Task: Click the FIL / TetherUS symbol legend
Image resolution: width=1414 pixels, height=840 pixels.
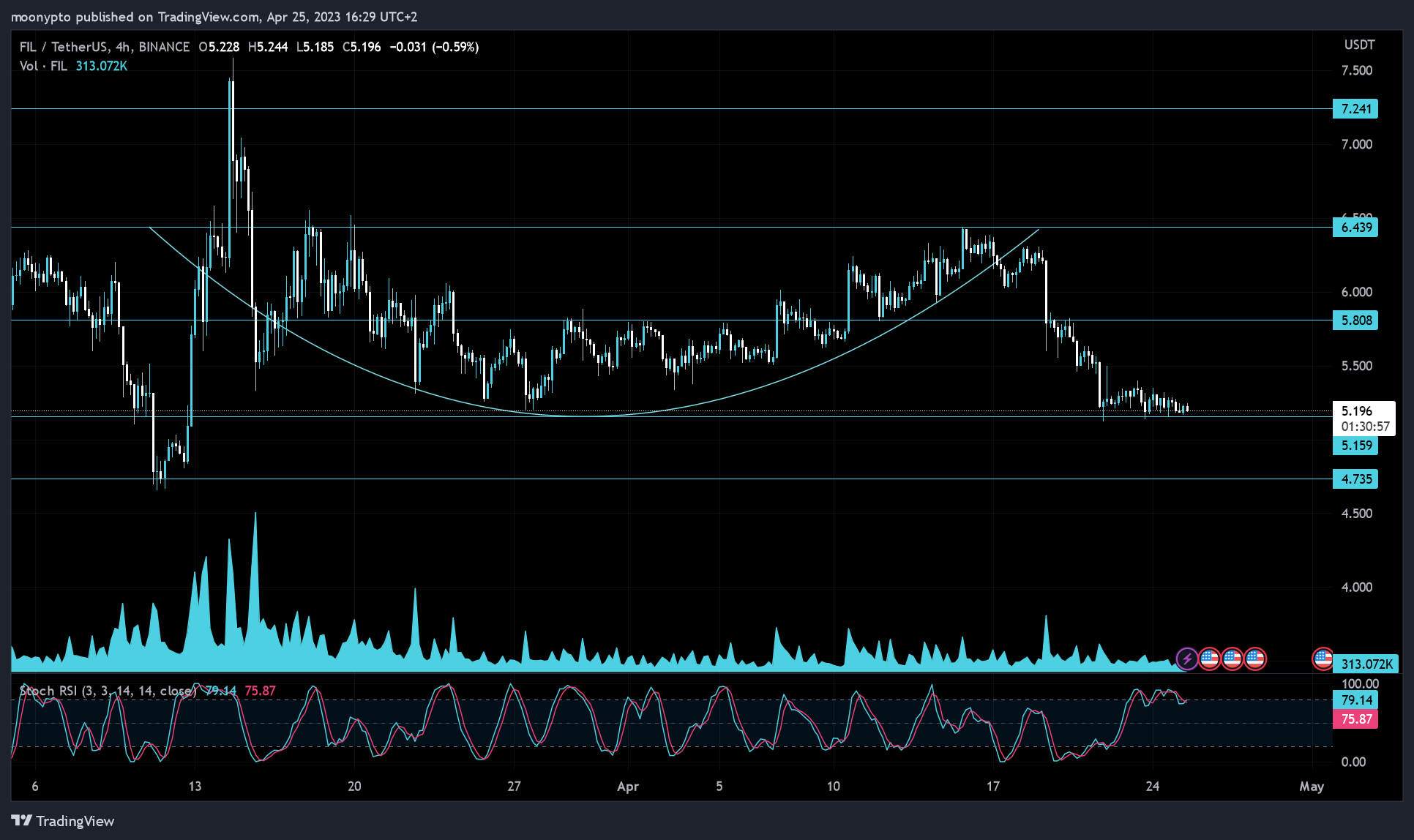Action: pyautogui.click(x=105, y=47)
